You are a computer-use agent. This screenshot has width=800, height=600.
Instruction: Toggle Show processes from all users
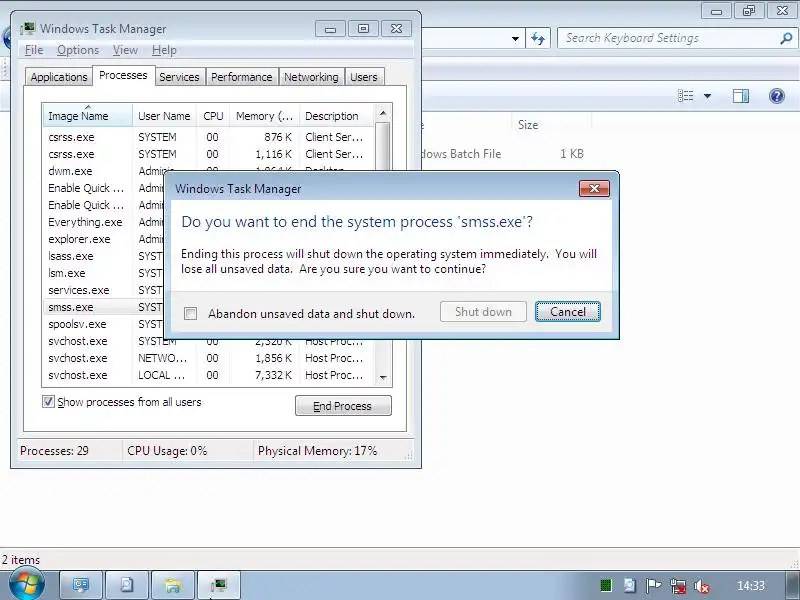click(x=48, y=402)
